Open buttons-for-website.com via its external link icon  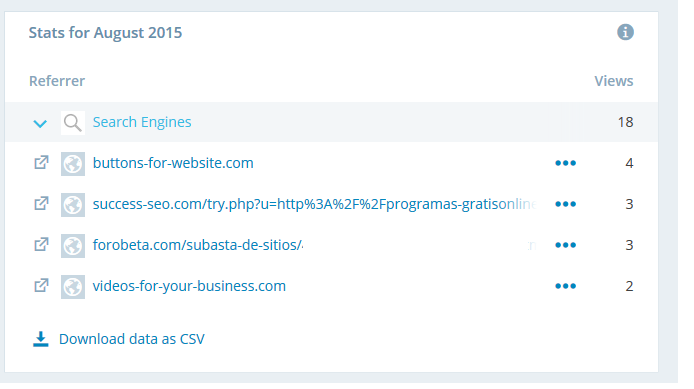click(41, 163)
